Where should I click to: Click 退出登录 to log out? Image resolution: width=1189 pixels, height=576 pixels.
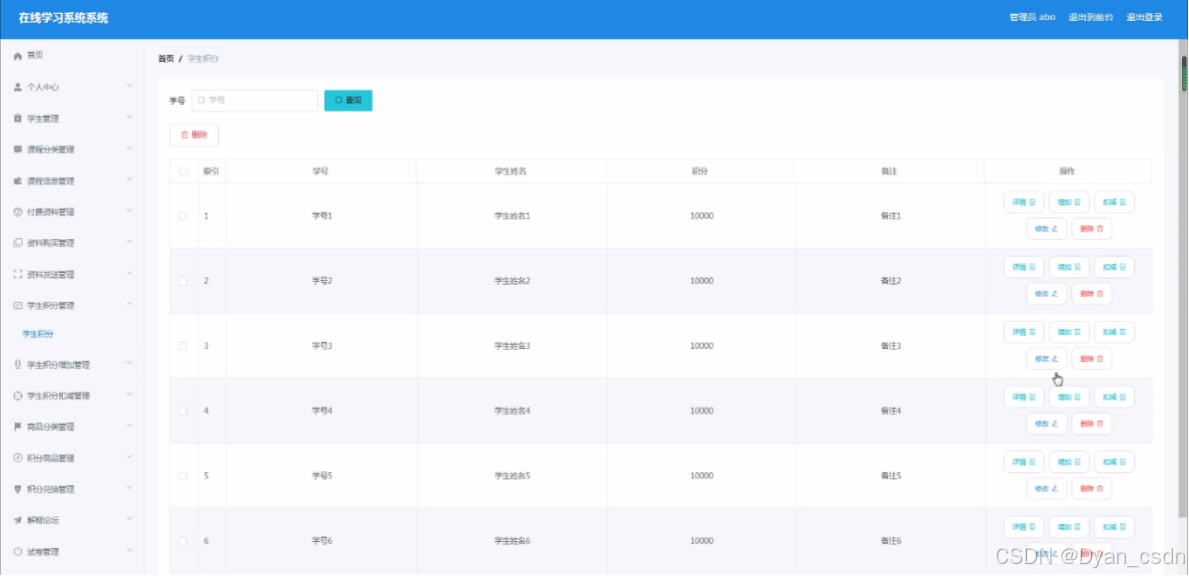(x=1144, y=17)
